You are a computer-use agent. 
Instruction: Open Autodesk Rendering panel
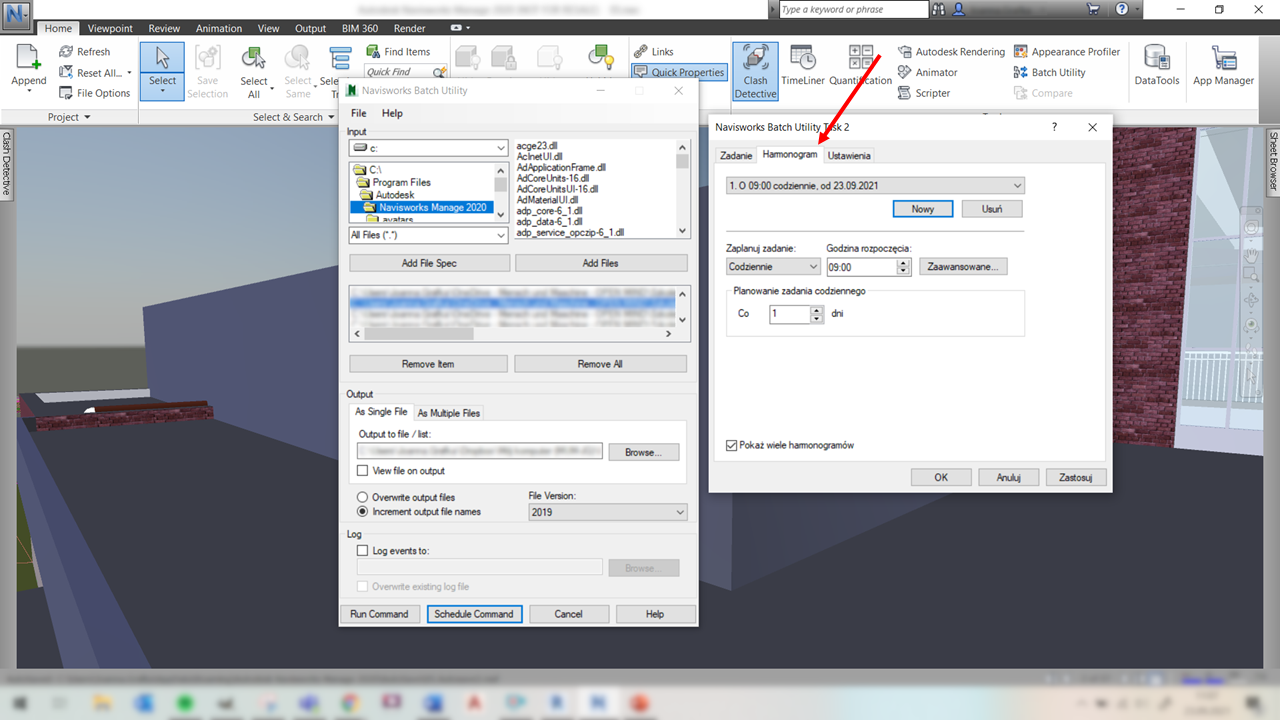(x=951, y=52)
